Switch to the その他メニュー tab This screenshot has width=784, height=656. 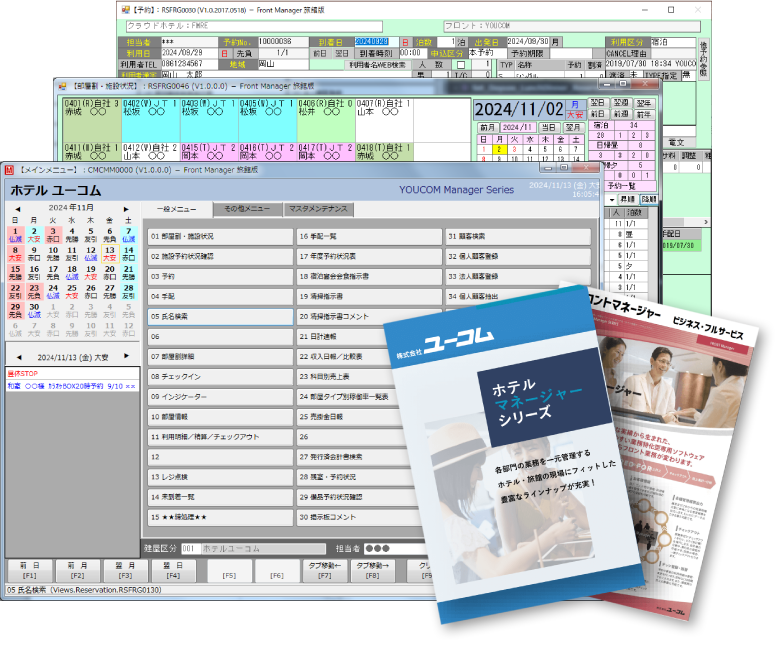click(x=247, y=209)
